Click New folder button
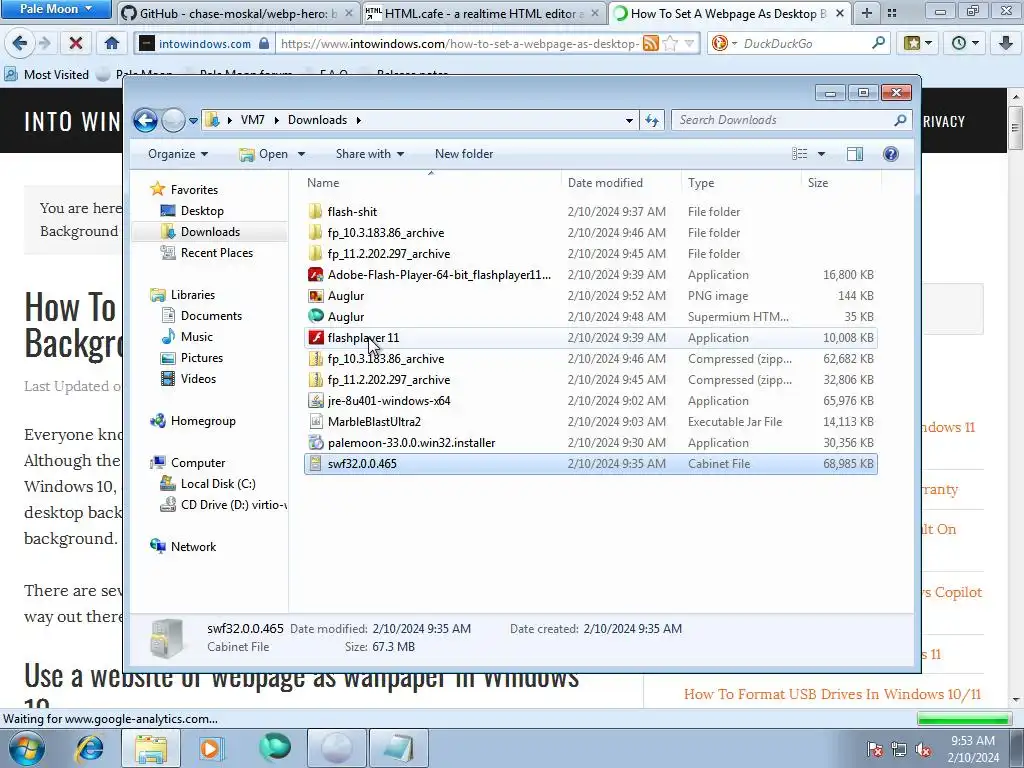Viewport: 1024px width, 768px height. click(x=464, y=154)
